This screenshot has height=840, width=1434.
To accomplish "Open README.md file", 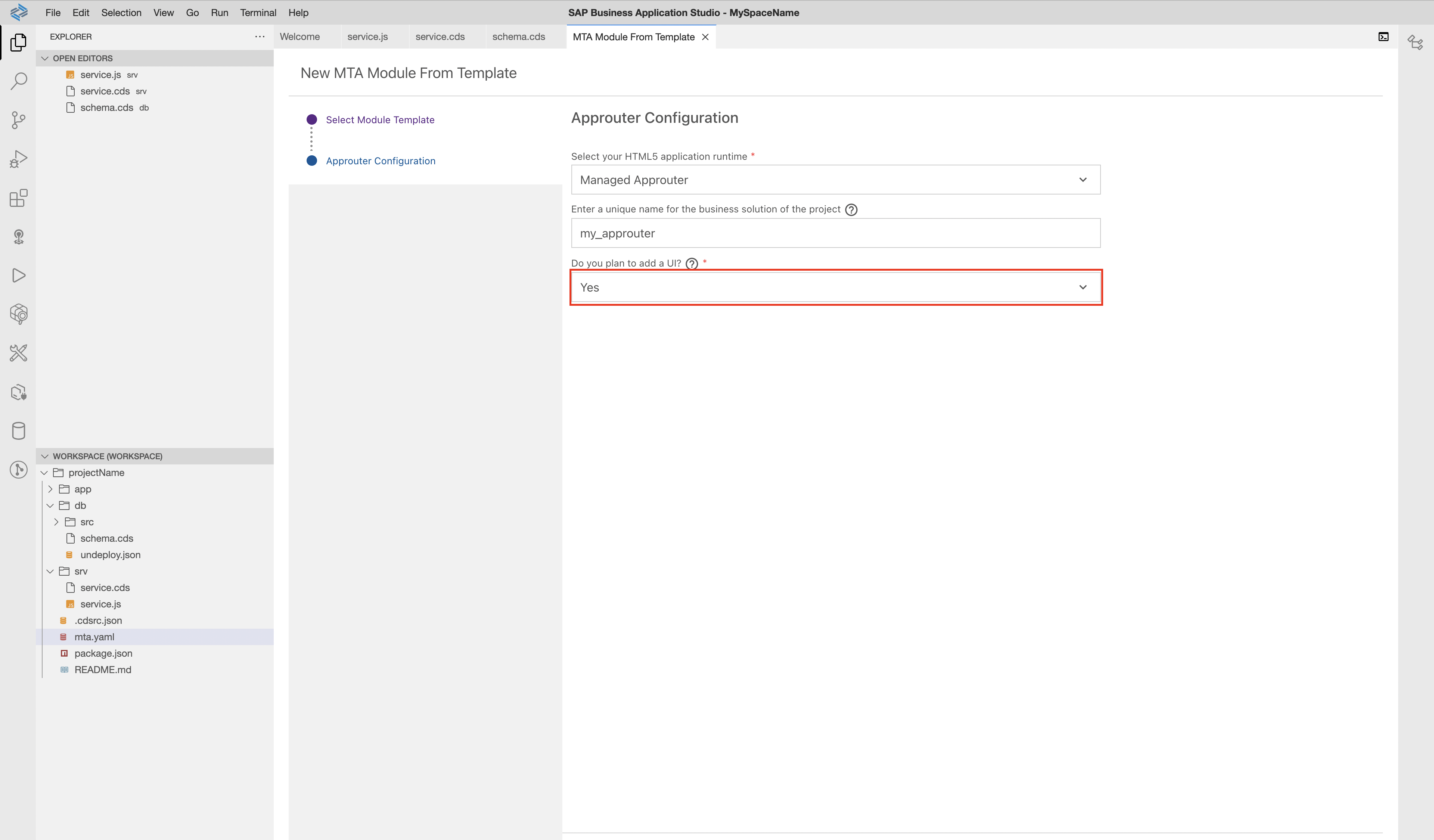I will (x=154, y=670).
